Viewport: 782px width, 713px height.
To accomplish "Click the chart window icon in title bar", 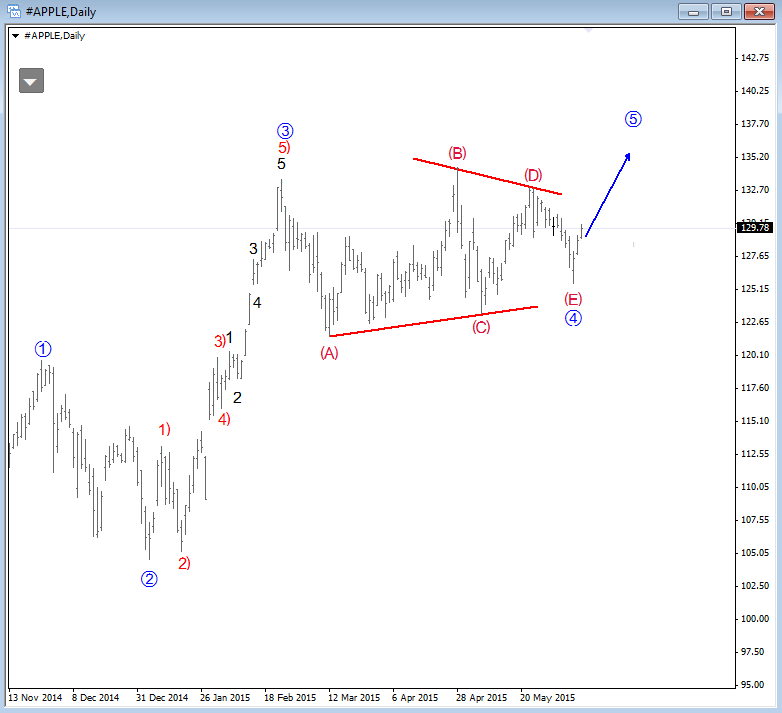I will (11, 11).
